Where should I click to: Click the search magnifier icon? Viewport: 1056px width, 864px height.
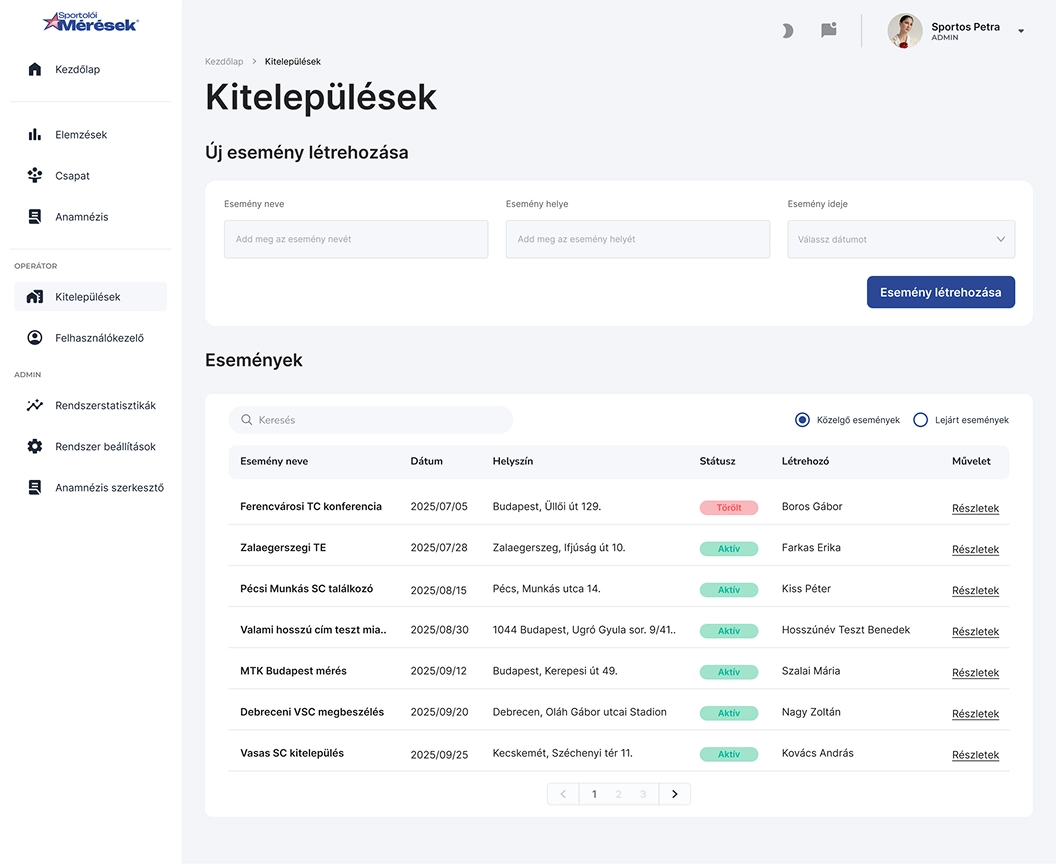246,420
